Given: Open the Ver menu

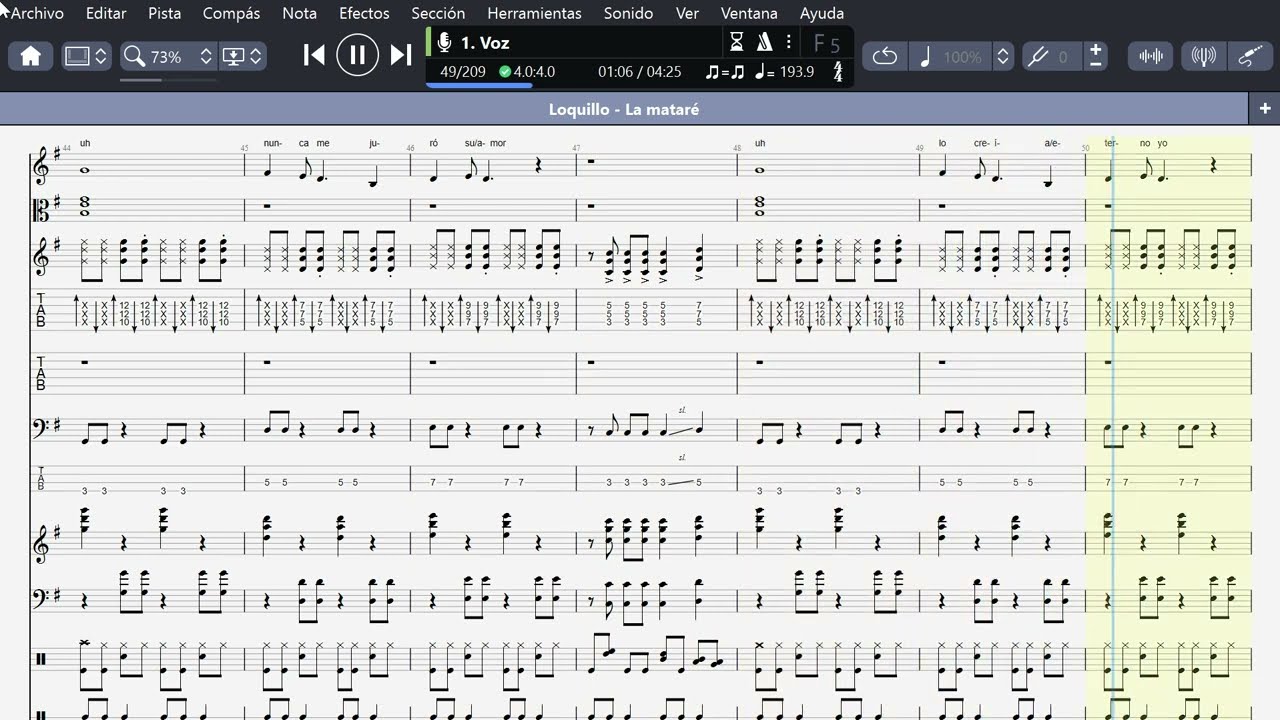Looking at the screenshot, I should (x=687, y=13).
